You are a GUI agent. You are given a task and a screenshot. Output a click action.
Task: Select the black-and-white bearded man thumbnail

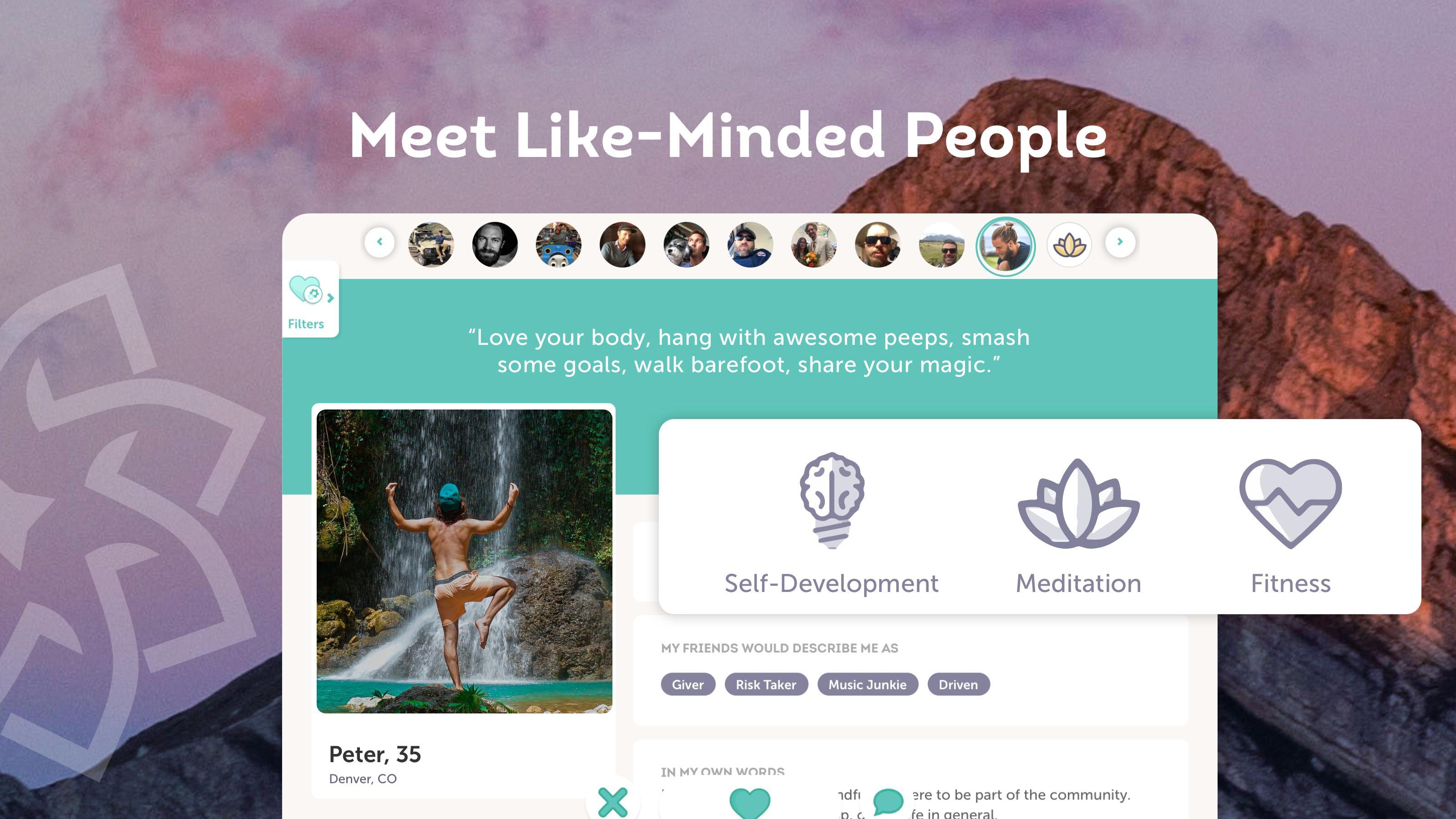[495, 244]
